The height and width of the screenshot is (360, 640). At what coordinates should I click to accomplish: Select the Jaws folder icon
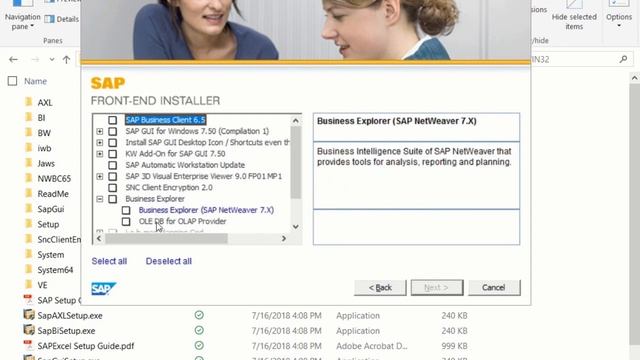pyautogui.click(x=29, y=163)
